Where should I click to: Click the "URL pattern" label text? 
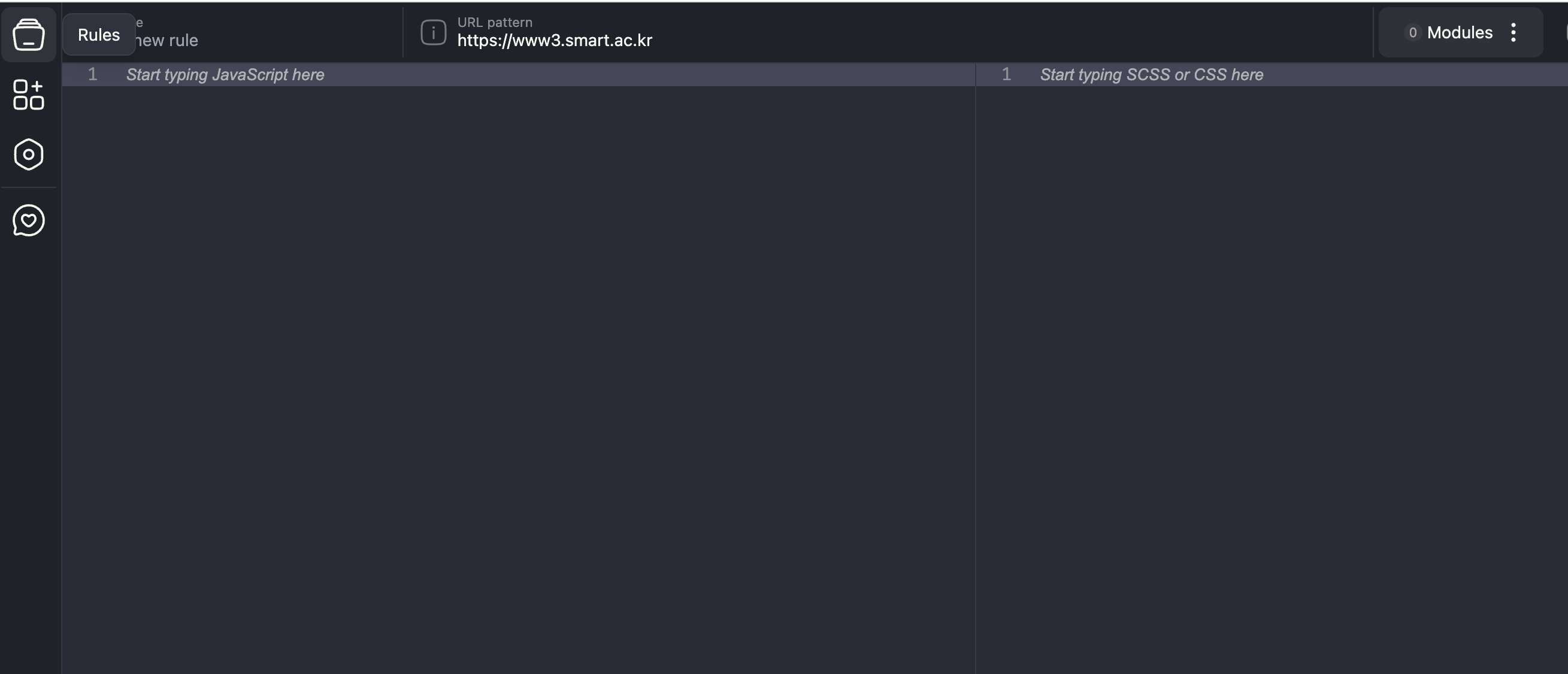(494, 23)
